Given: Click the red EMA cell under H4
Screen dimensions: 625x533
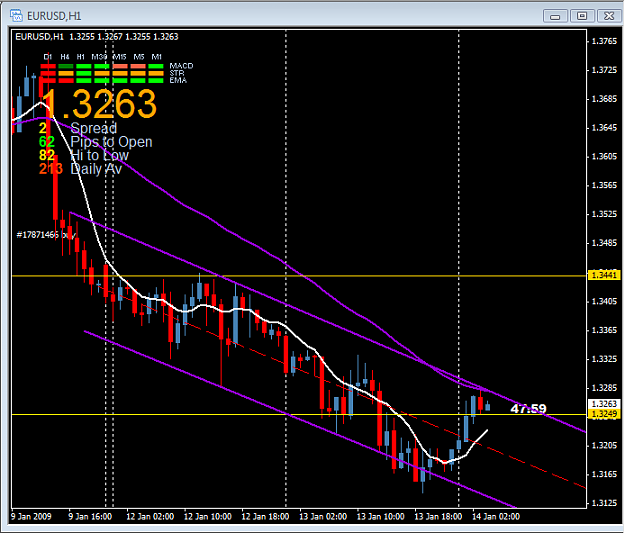Looking at the screenshot, I should coord(66,81).
